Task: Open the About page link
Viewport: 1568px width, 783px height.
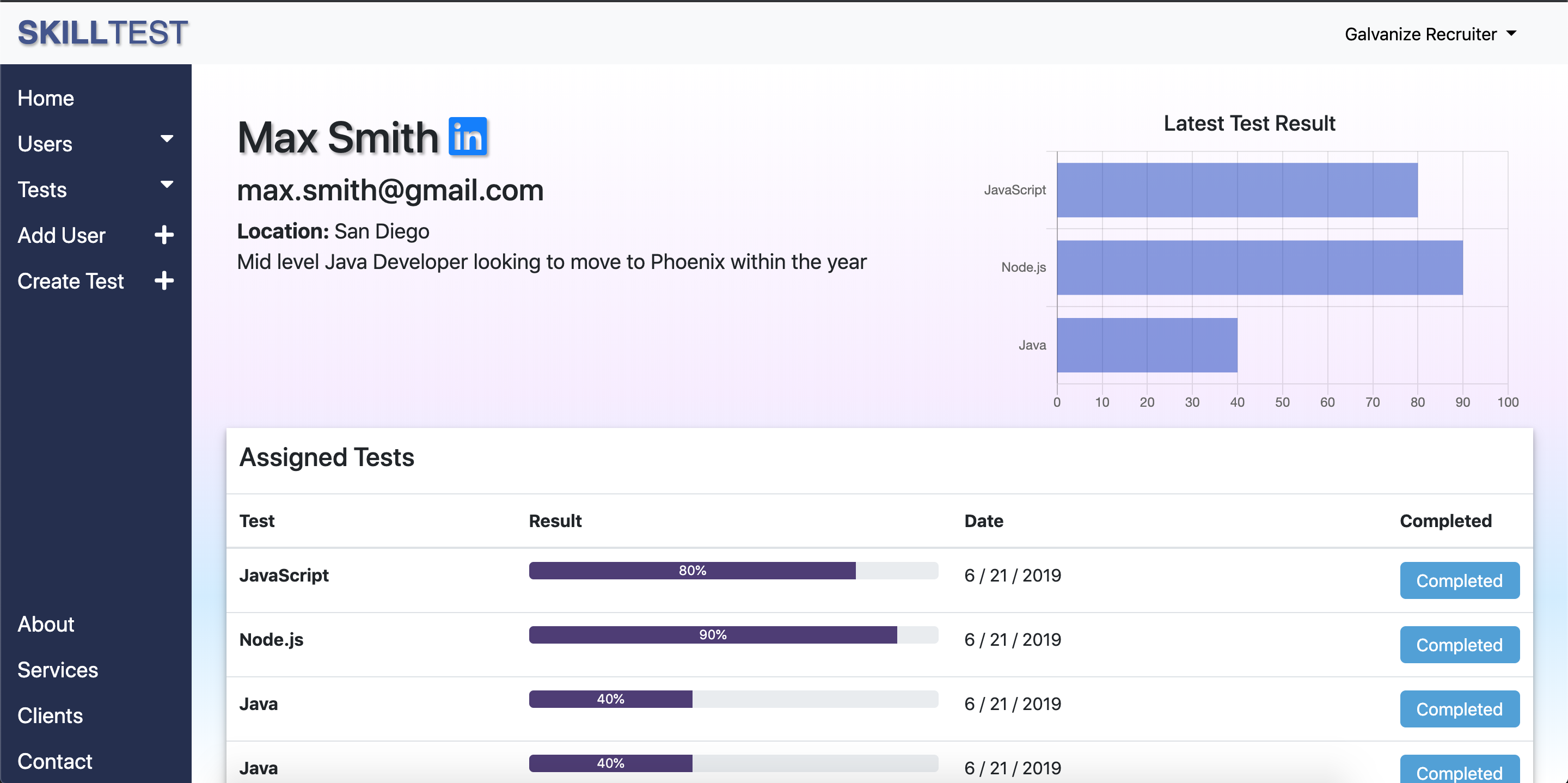Action: 46,624
